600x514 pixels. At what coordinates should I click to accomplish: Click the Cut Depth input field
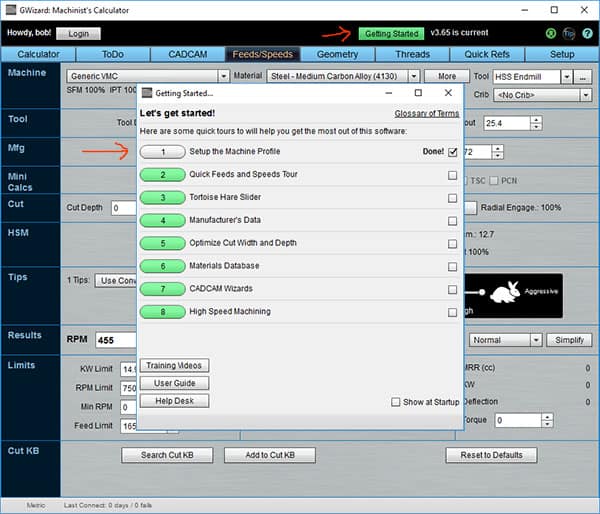tap(124, 208)
